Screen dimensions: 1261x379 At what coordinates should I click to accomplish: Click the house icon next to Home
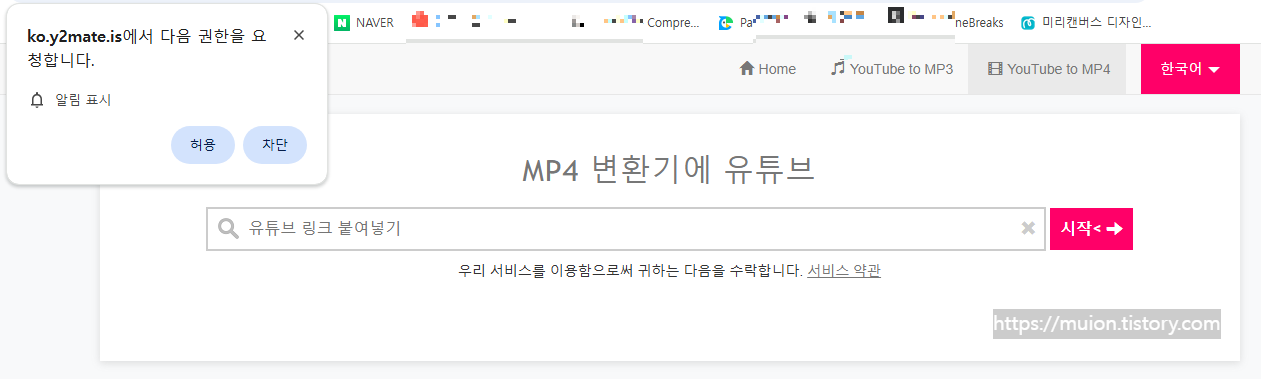[x=746, y=69]
